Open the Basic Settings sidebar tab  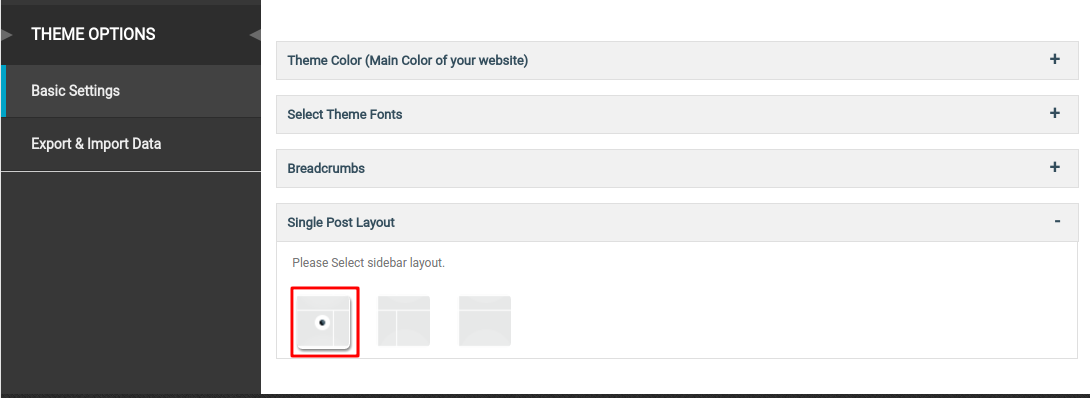pos(131,91)
